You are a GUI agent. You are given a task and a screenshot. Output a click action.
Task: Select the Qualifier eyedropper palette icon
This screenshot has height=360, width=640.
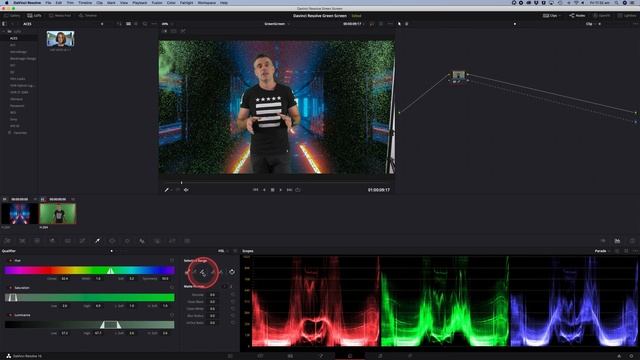coord(97,241)
